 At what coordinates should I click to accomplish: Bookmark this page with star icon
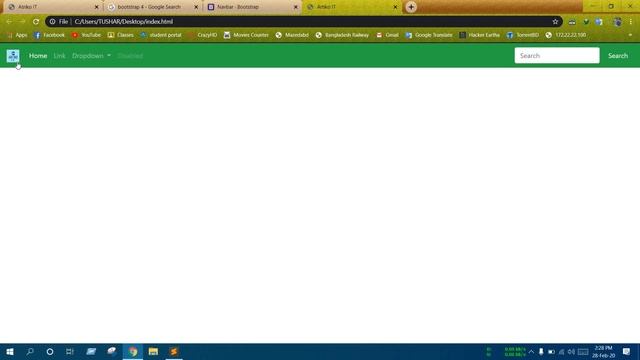(x=555, y=21)
